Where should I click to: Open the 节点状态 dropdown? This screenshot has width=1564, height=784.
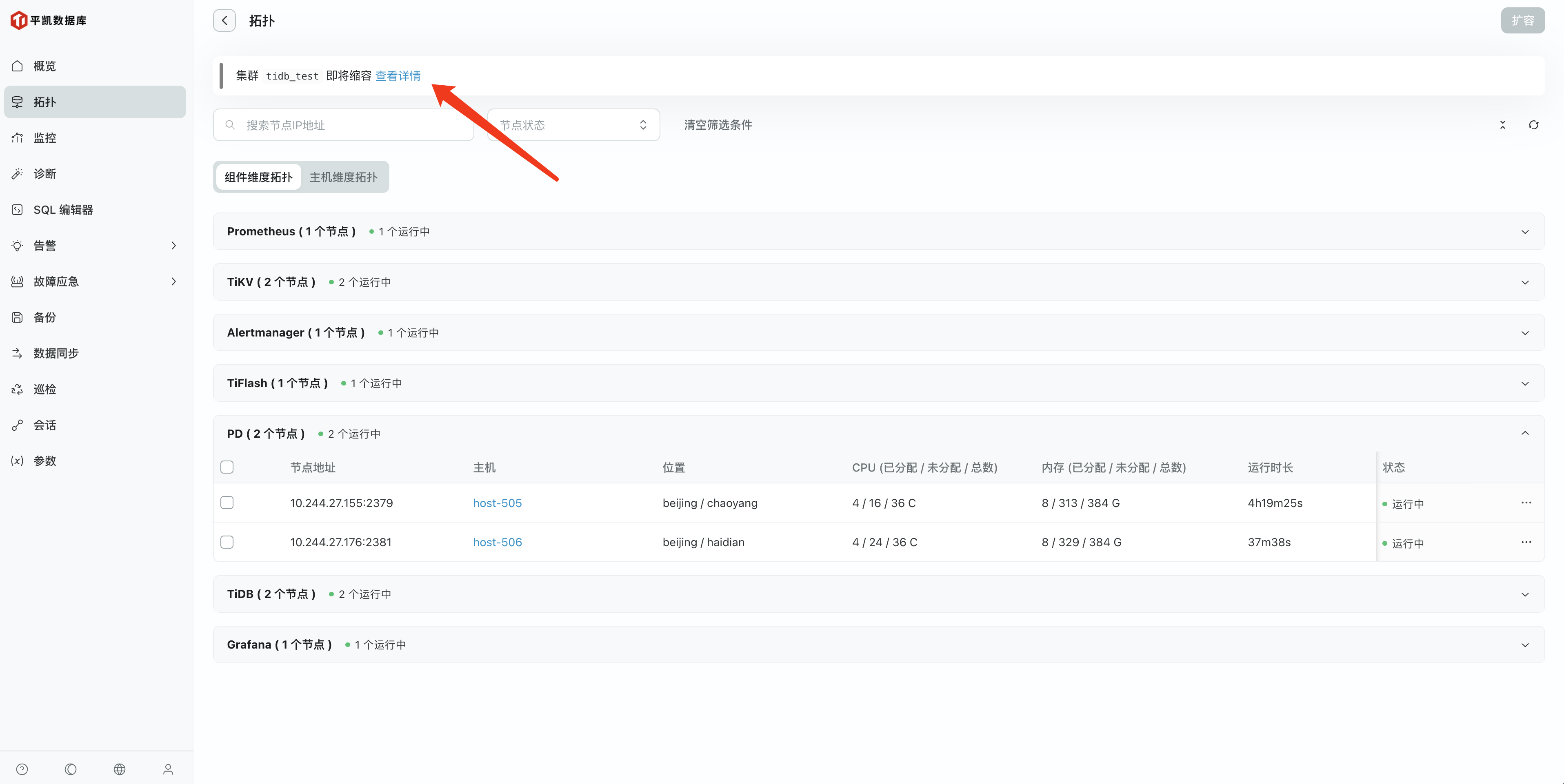pos(573,125)
